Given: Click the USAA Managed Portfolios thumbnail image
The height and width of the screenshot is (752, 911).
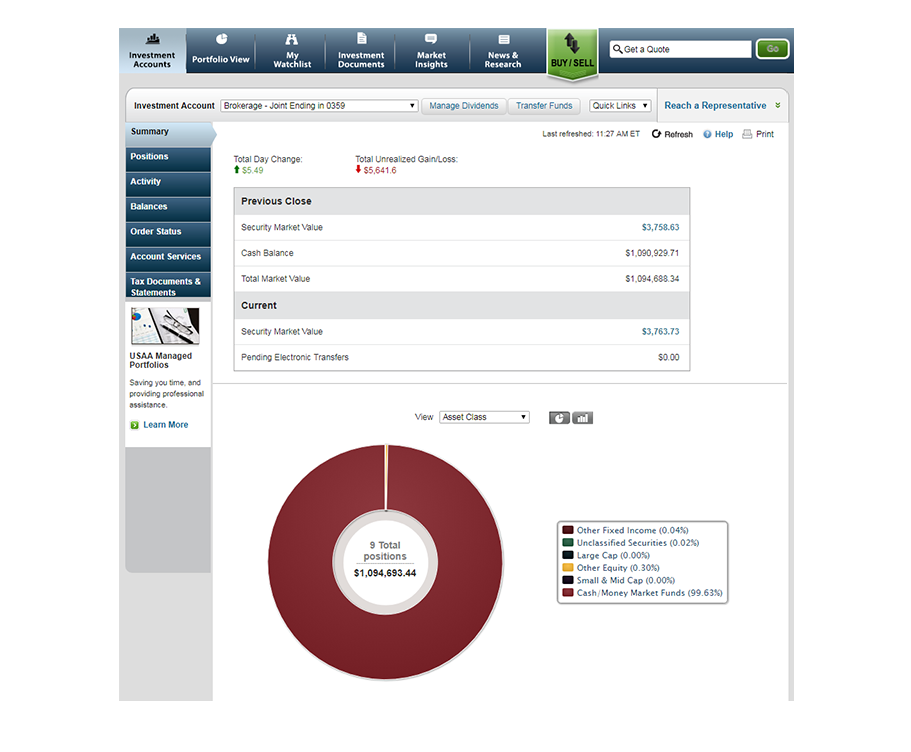Looking at the screenshot, I should point(165,325).
